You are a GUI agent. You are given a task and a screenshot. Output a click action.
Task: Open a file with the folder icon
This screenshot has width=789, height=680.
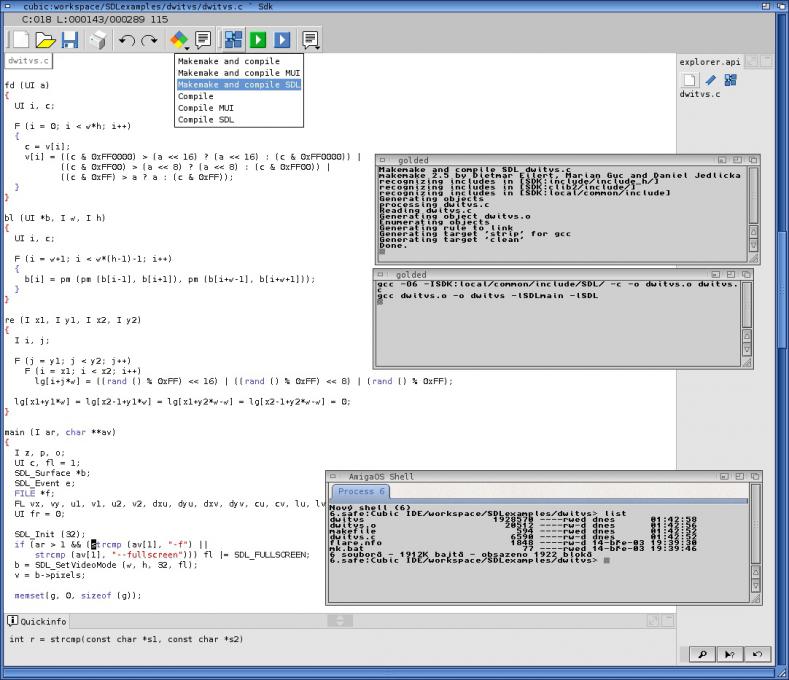pyautogui.click(x=45, y=40)
